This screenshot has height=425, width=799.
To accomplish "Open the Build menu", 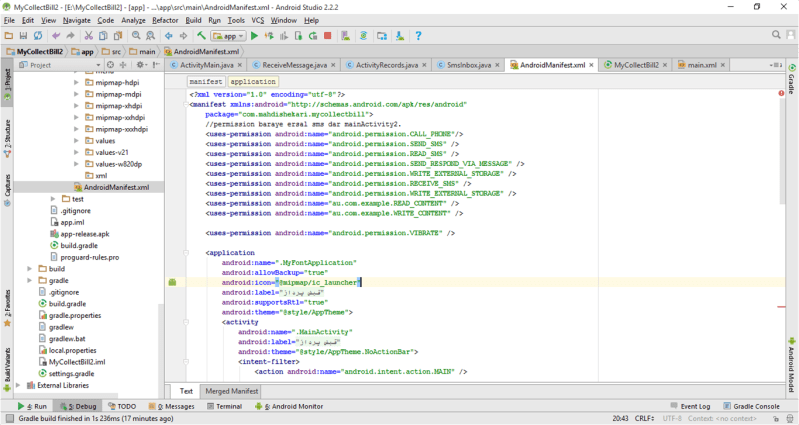I will pos(193,20).
